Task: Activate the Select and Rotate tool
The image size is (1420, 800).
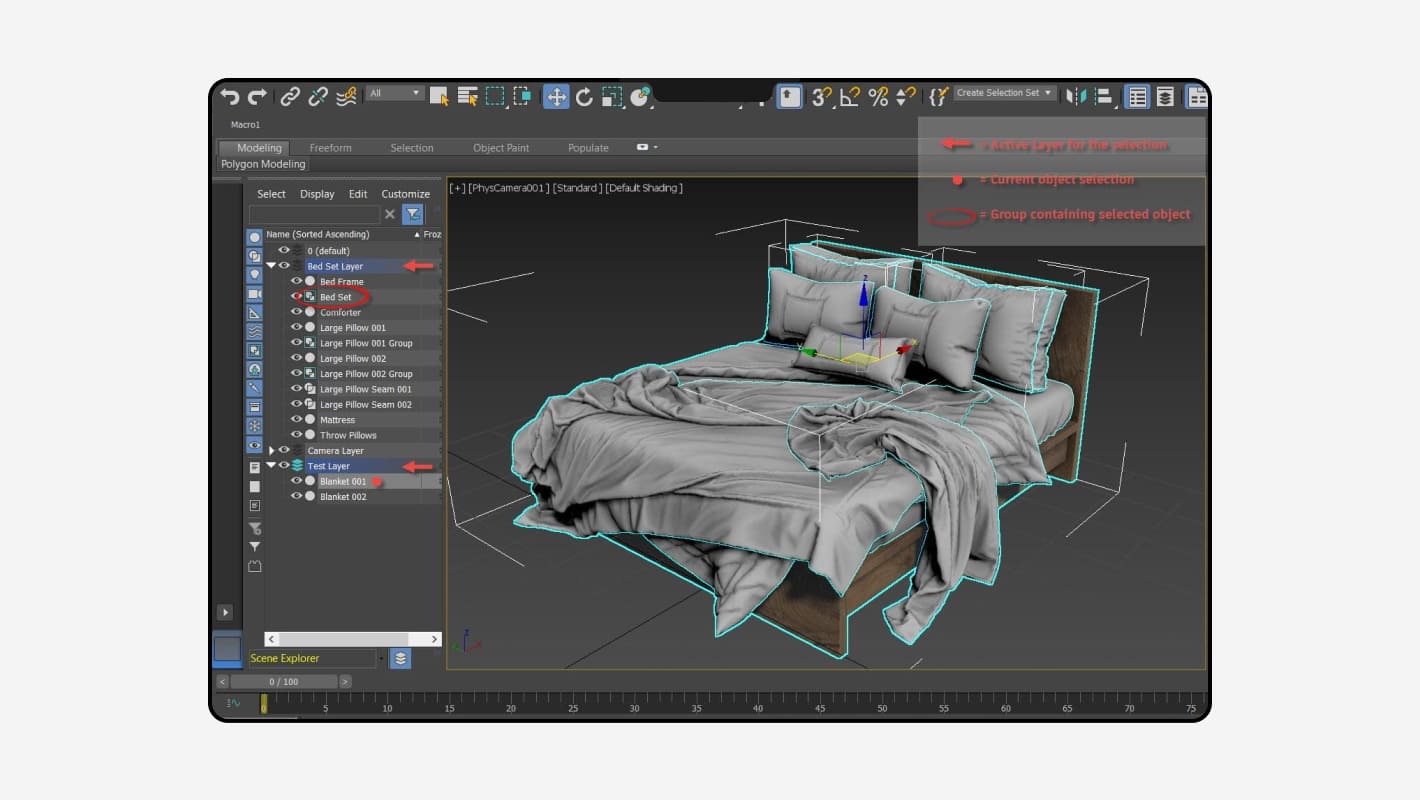Action: tap(584, 96)
